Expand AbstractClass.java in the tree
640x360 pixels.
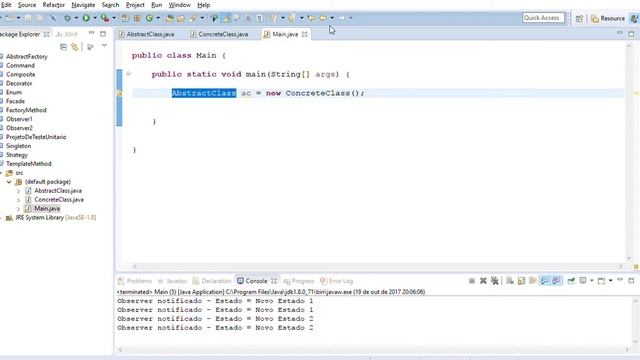[x=18, y=191]
